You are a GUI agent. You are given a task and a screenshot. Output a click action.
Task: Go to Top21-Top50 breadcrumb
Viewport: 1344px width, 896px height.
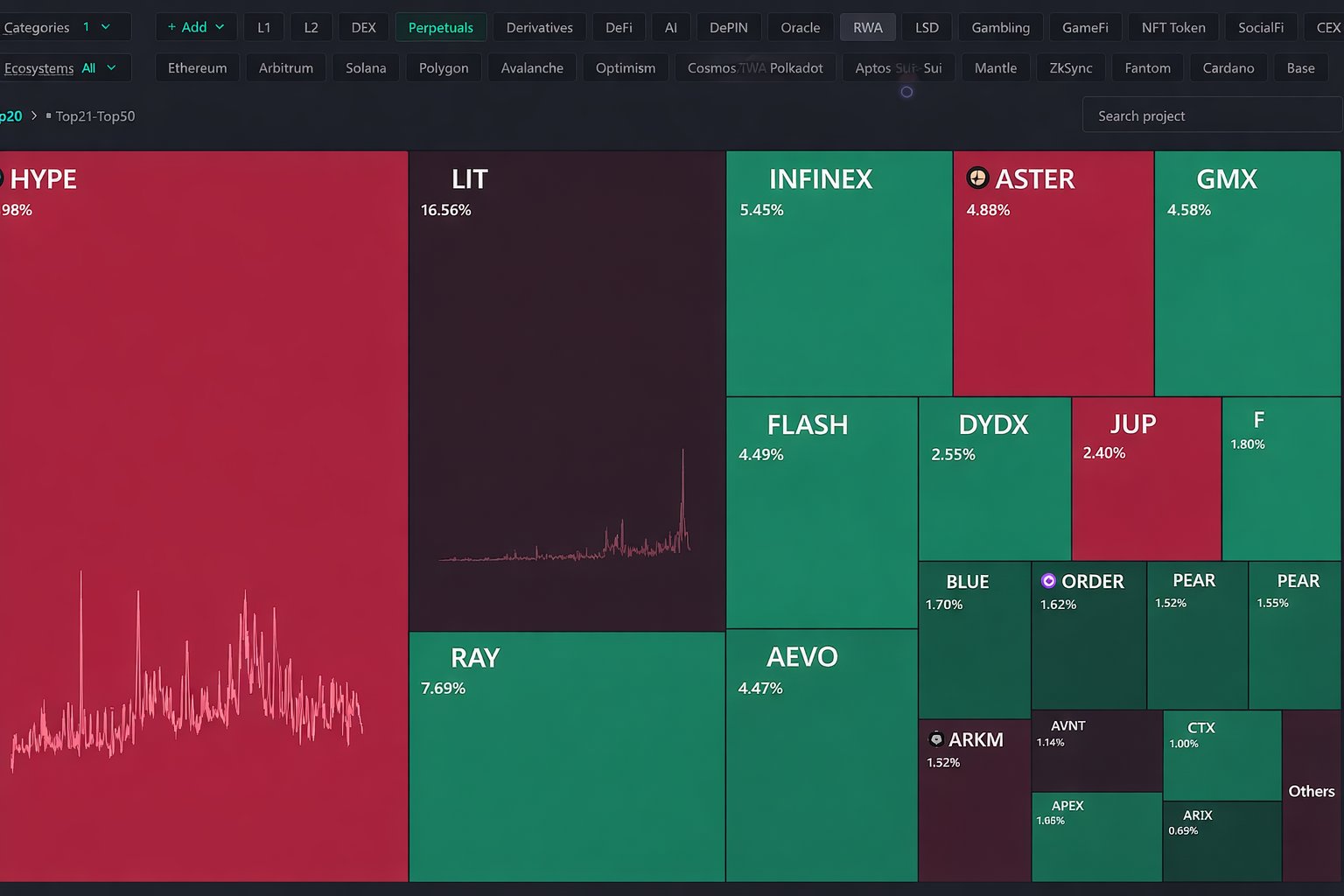point(94,115)
